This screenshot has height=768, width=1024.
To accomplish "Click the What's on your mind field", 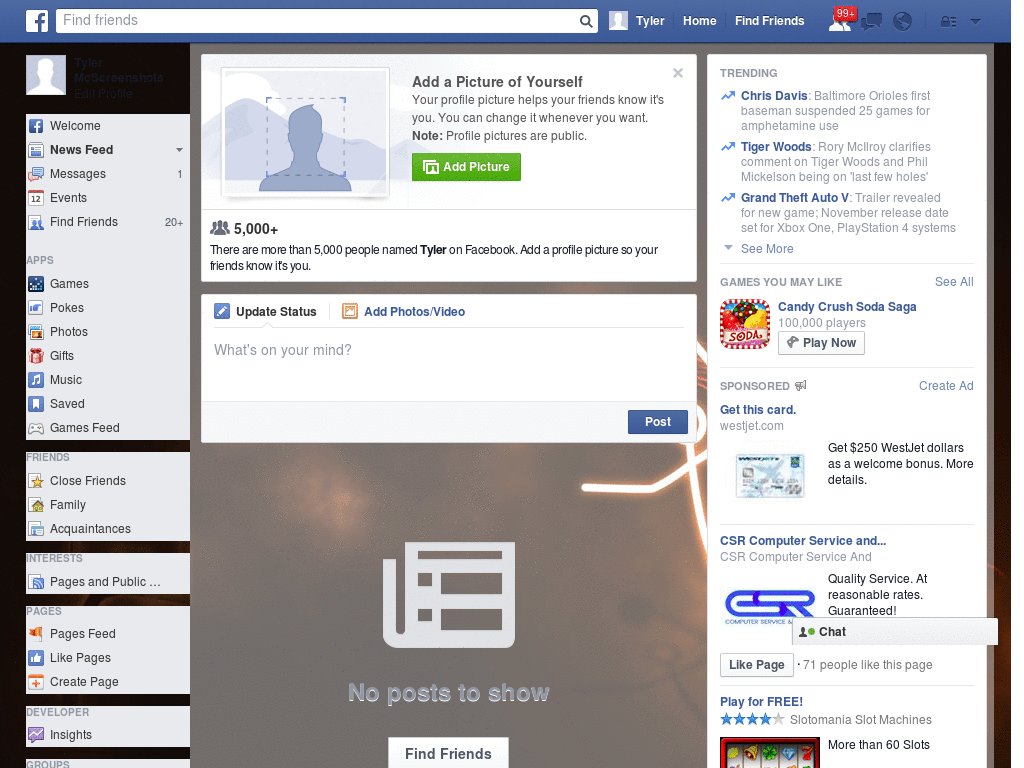I will click(449, 364).
